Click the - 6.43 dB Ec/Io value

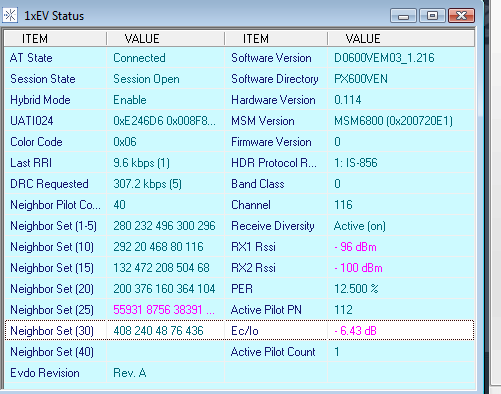[355, 331]
